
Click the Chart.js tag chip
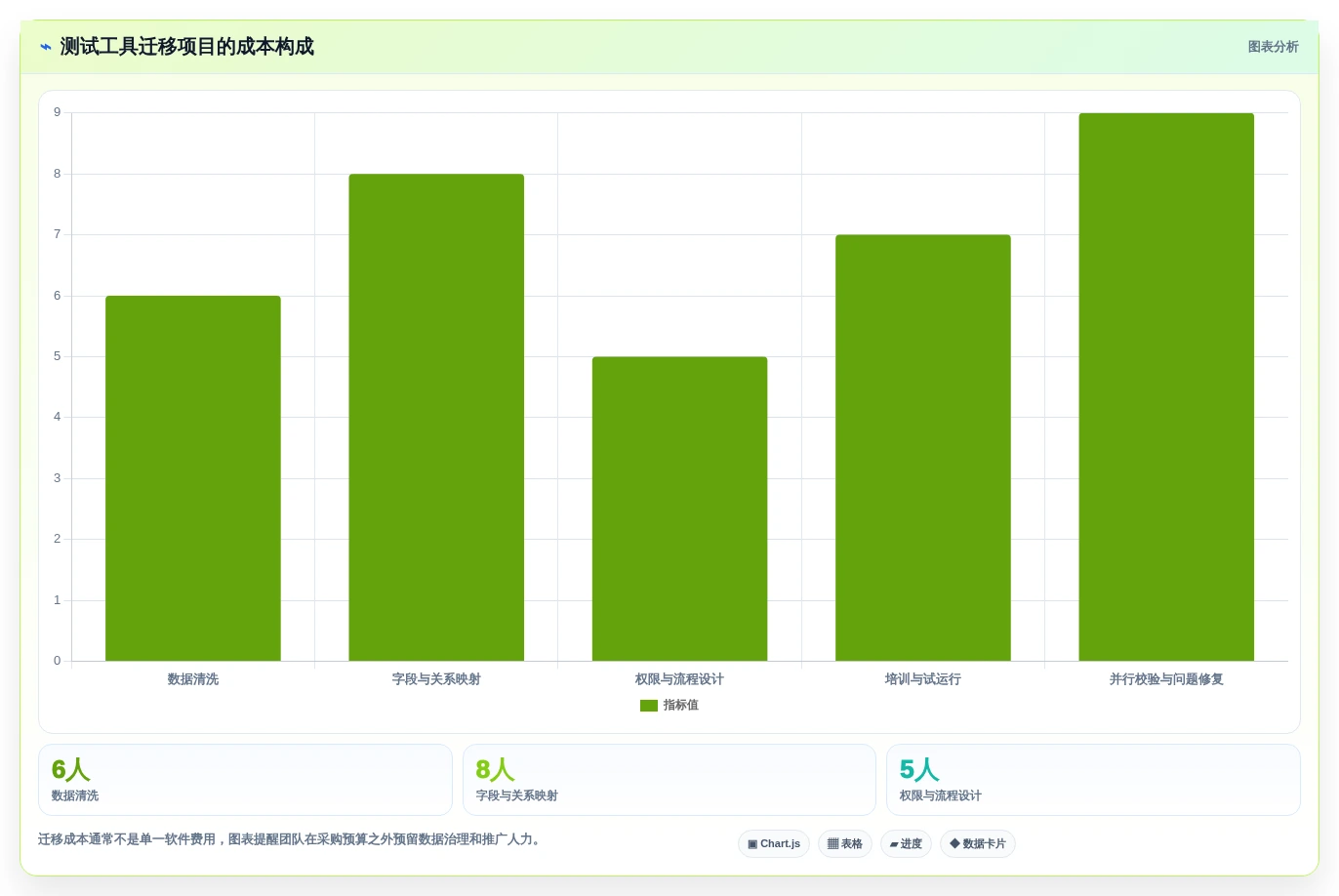tap(774, 843)
